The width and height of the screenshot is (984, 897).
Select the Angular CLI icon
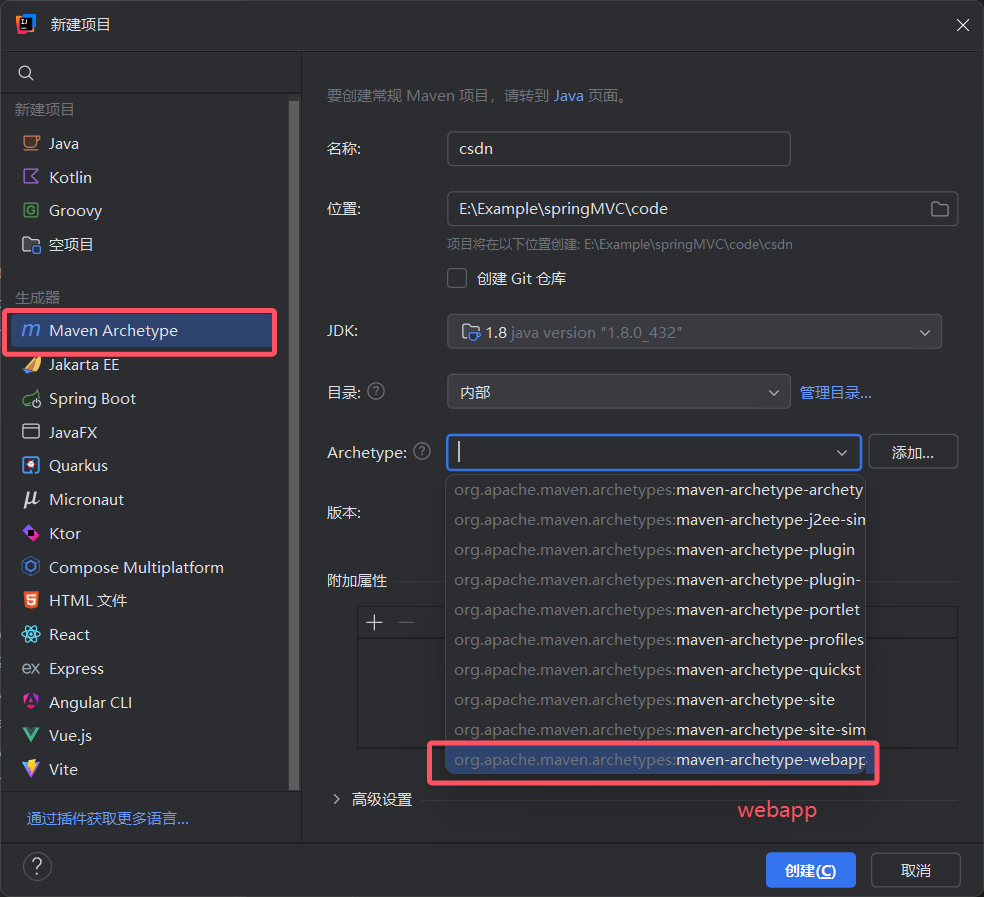coord(31,701)
